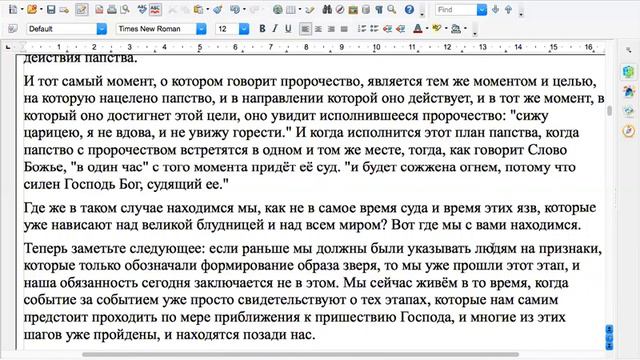Viewport: 640px width, 360px height.
Task: Click the Paste clipboard icon
Action: pos(198,9)
